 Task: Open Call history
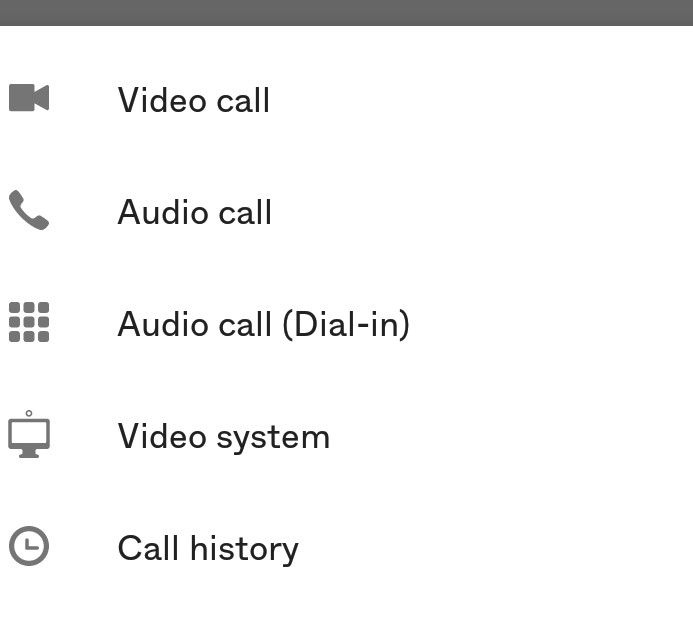click(208, 548)
